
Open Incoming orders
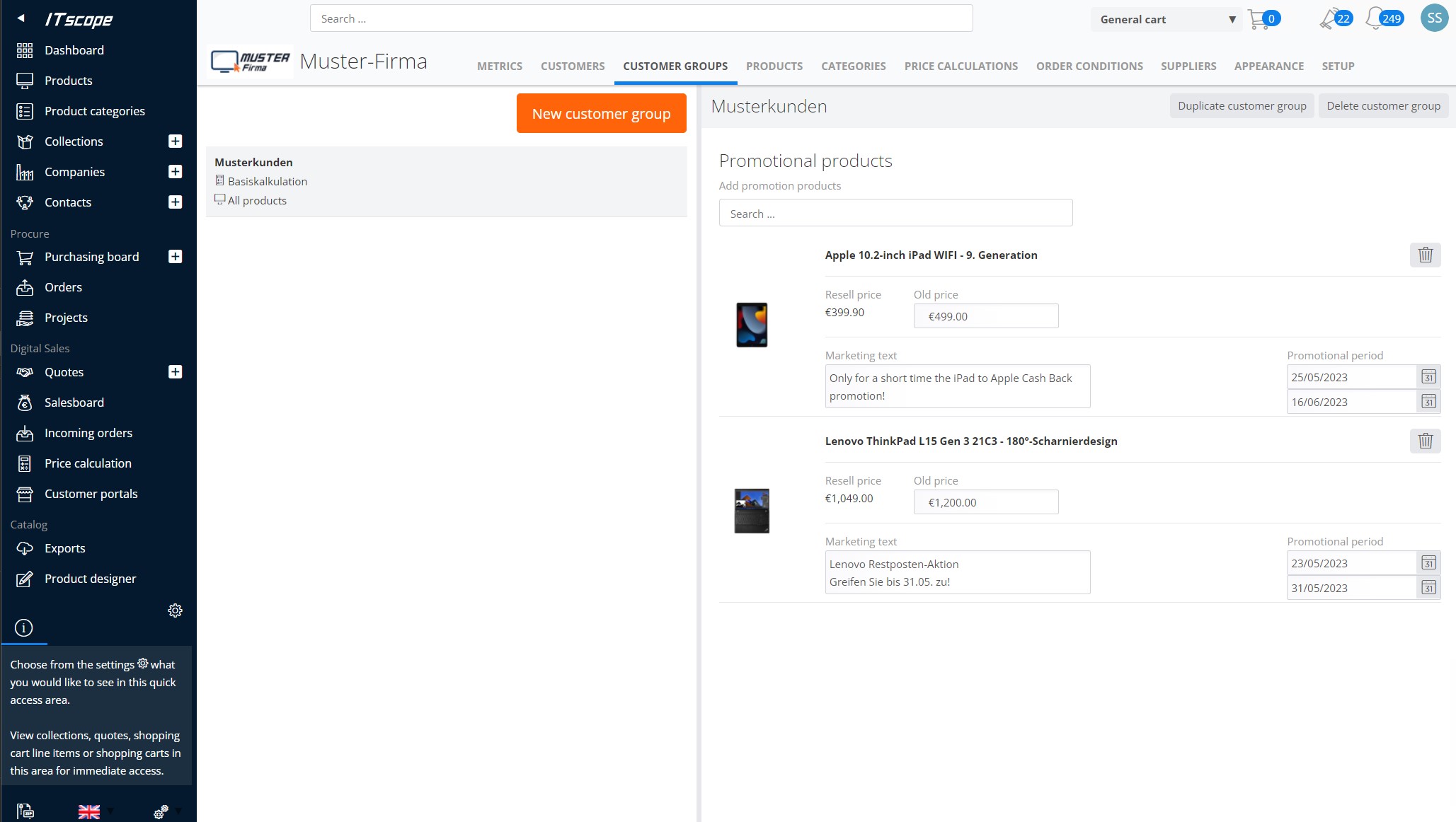point(88,433)
